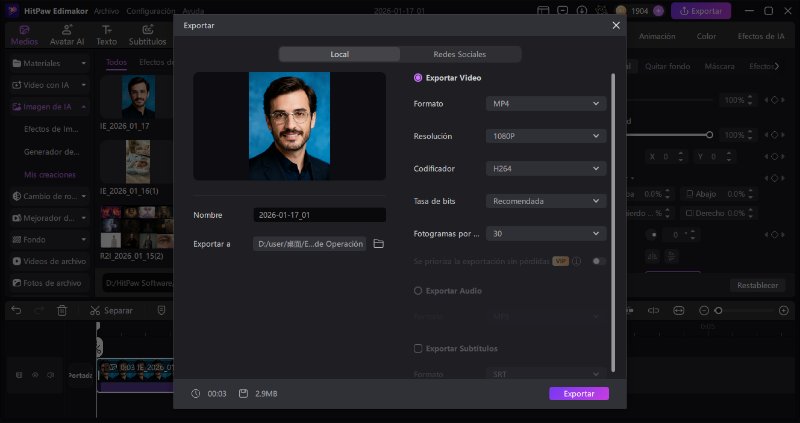Screen dimensions: 800x423
Task: Toggle the timeline track visibility eye icon
Action: pyautogui.click(x=35, y=375)
